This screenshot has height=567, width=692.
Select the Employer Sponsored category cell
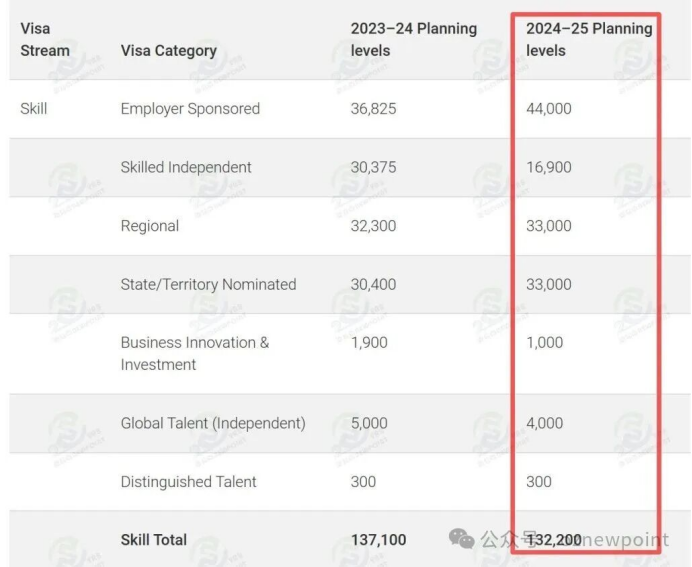[x=190, y=109]
